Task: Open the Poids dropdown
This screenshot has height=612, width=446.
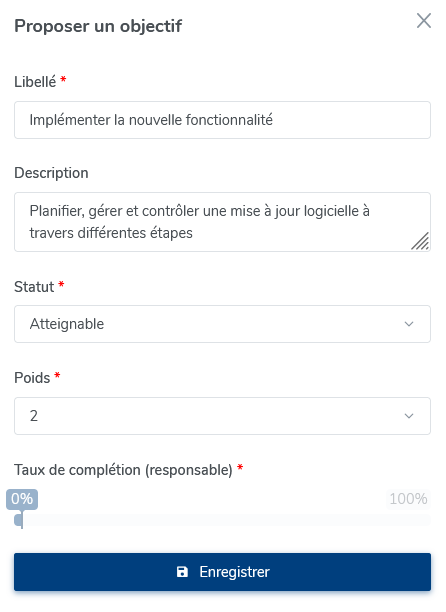Action: (222, 416)
